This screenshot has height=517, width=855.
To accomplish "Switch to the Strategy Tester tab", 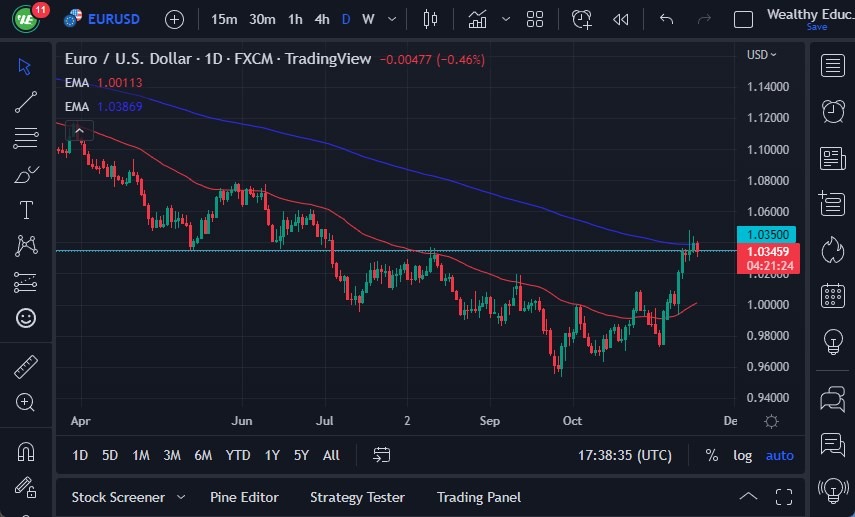I will pyautogui.click(x=357, y=497).
